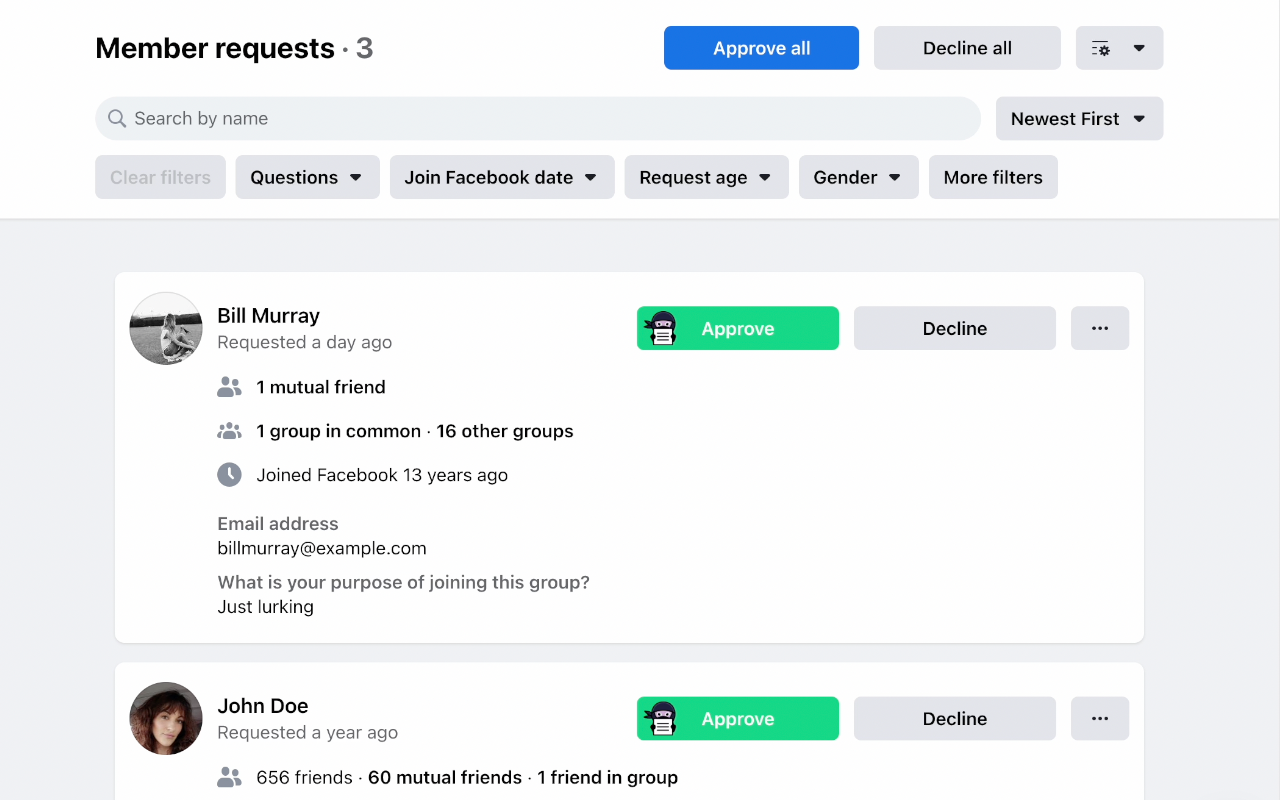The width and height of the screenshot is (1280, 800).
Task: Decline Bill Murray's join request
Action: 954,328
